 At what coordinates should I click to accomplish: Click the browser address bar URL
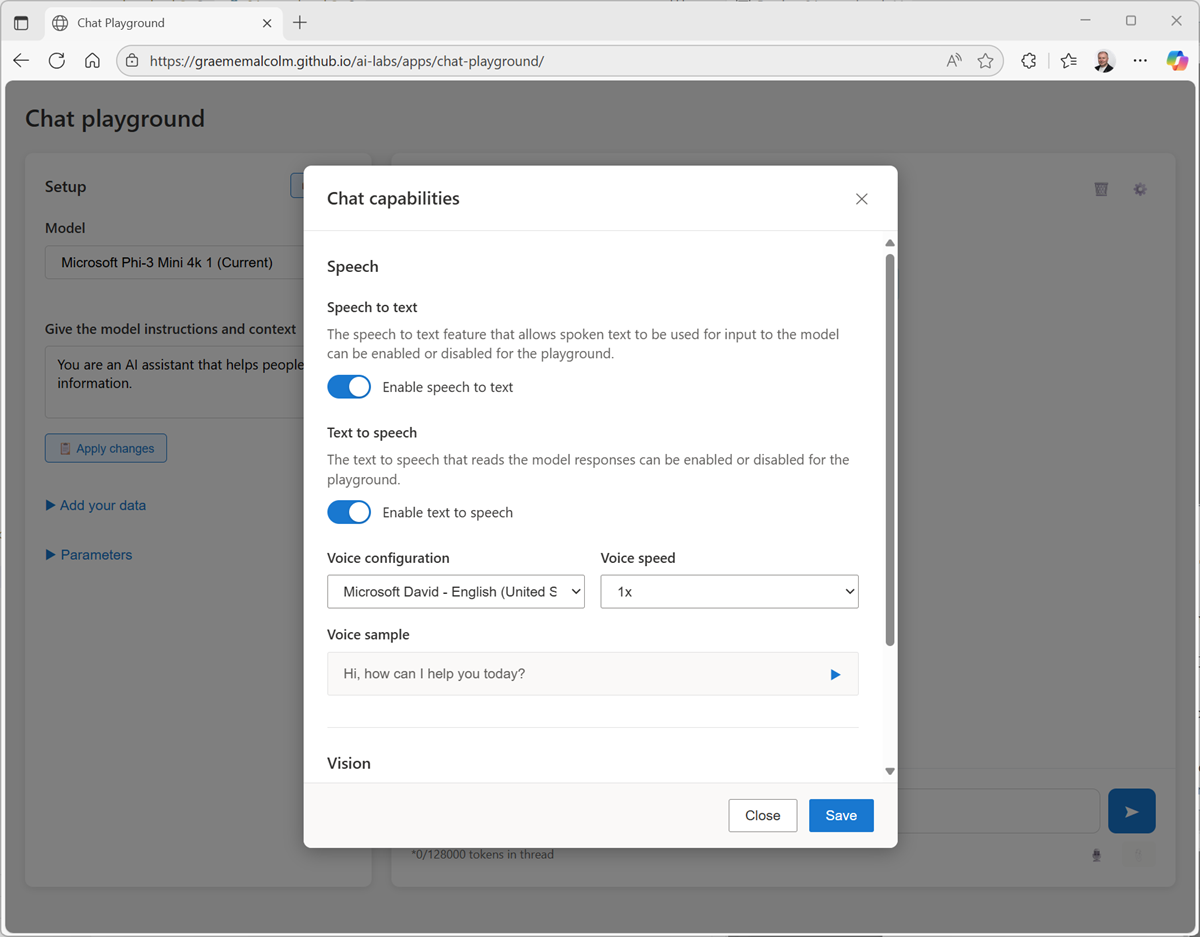(346, 61)
